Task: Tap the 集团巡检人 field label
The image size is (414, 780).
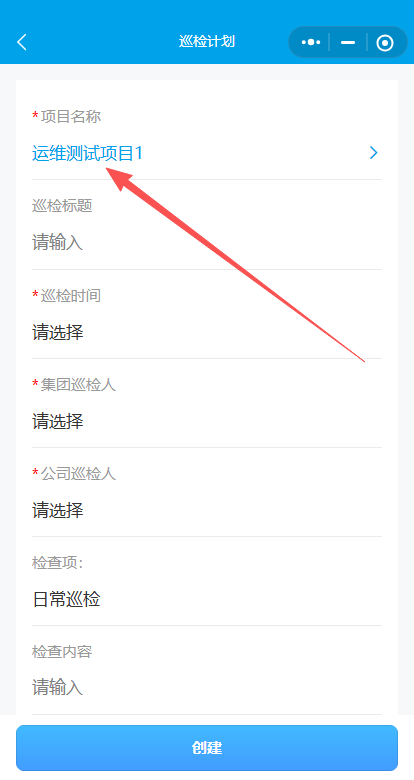Action: (78, 385)
